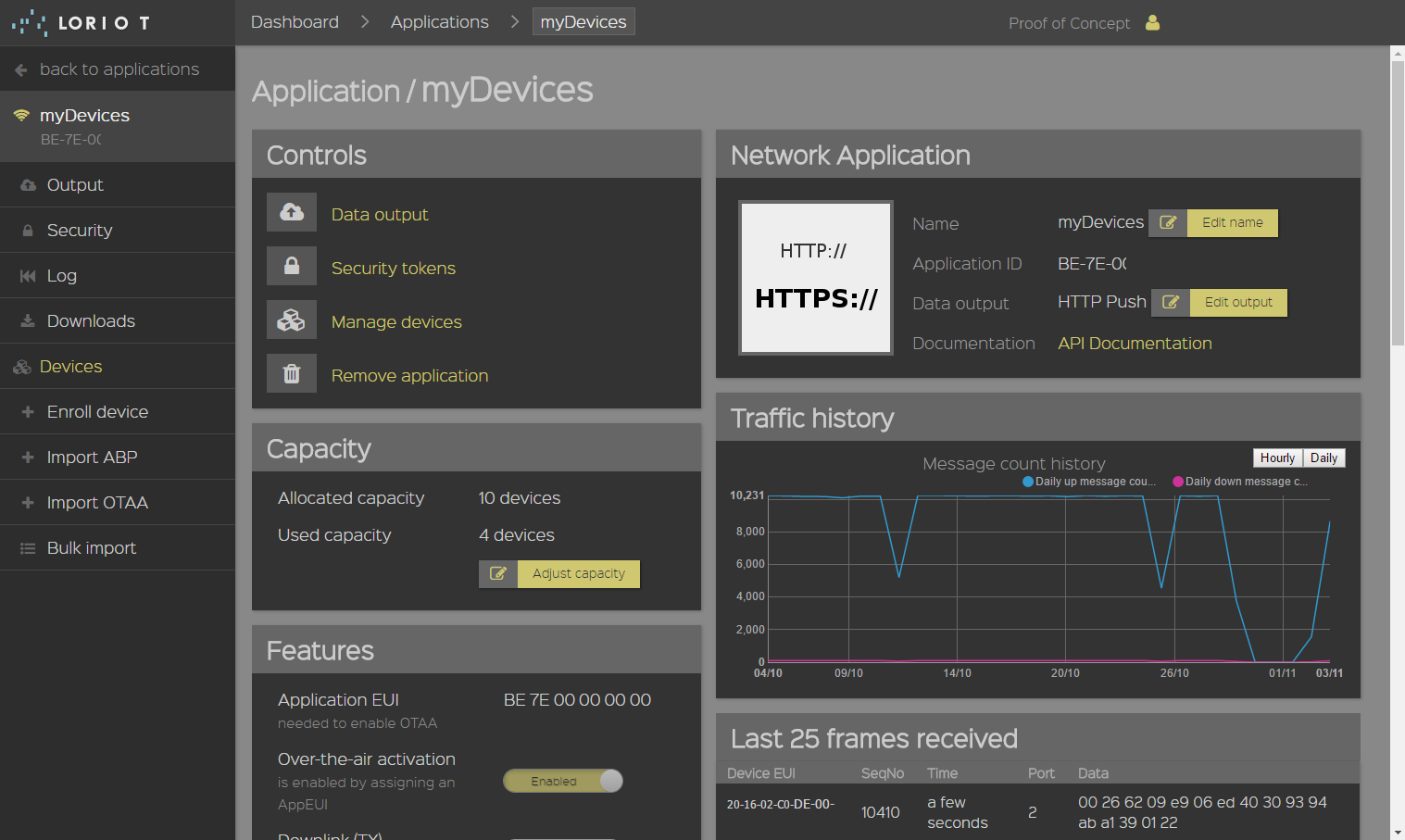Open the Data output link
Image resolution: width=1405 pixels, height=840 pixels.
[x=380, y=214]
